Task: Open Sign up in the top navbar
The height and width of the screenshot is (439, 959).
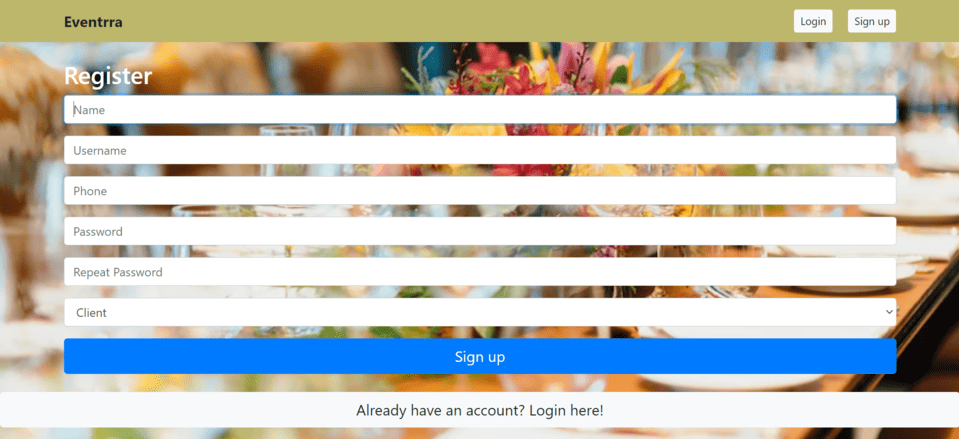Action: (872, 21)
